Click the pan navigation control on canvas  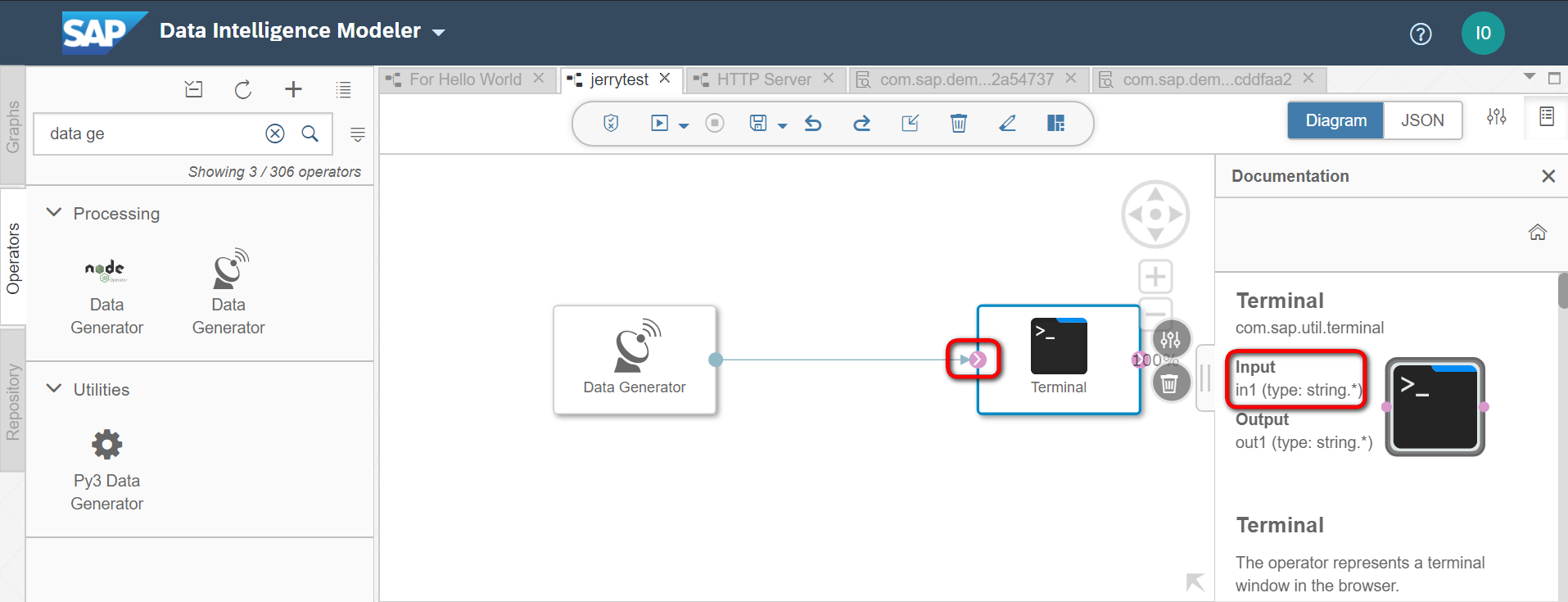(1155, 215)
